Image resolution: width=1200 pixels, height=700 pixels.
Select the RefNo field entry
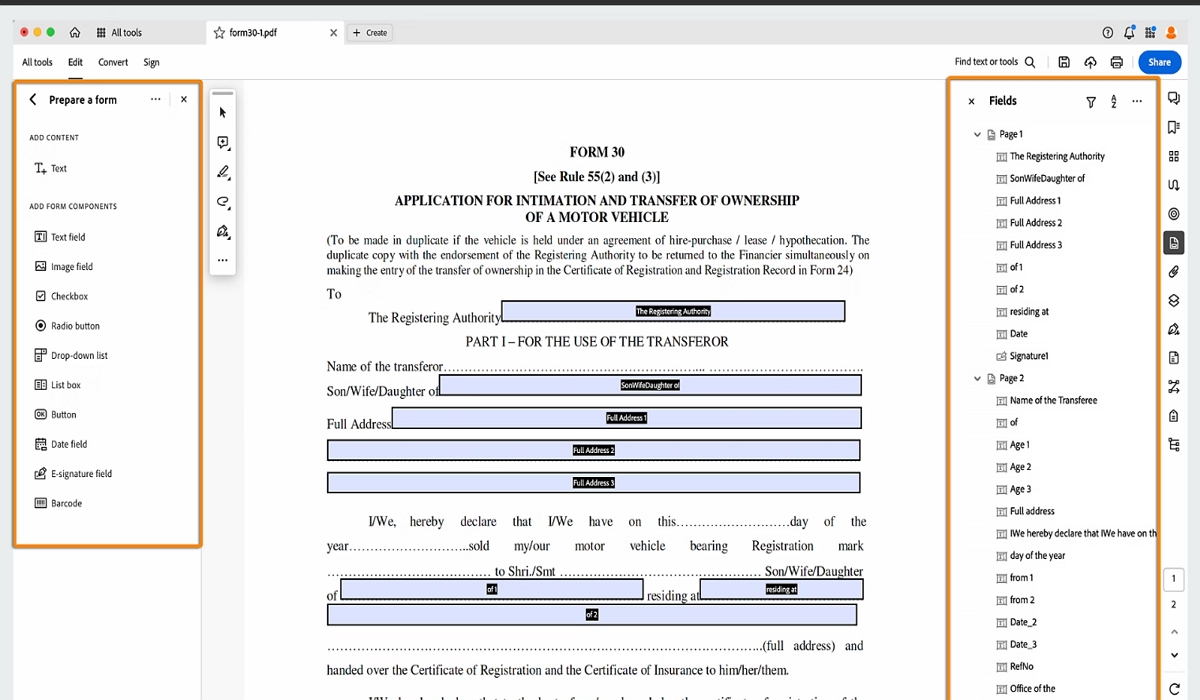click(1015, 666)
